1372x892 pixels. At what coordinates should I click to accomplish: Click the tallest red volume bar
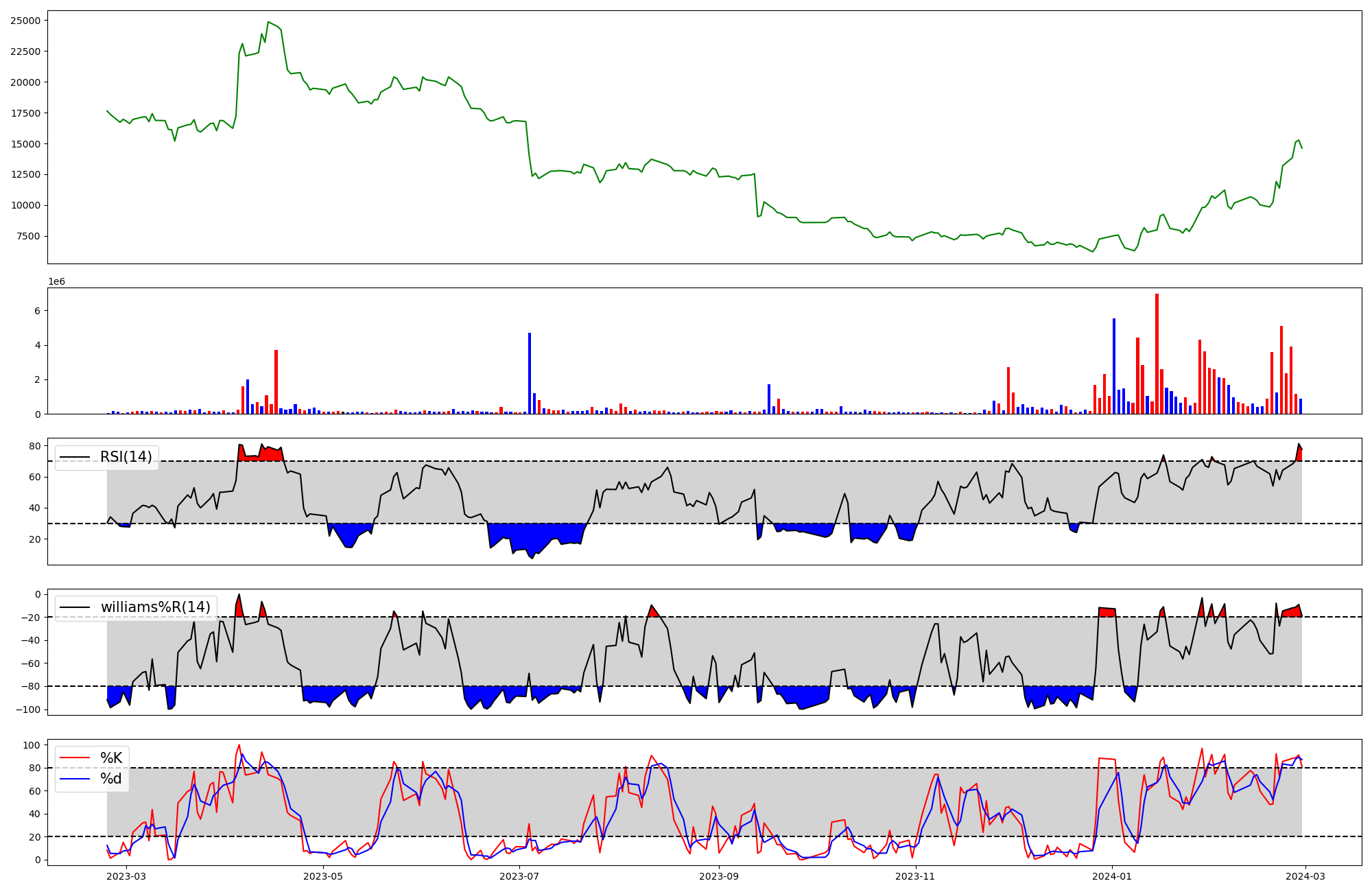click(x=1157, y=353)
